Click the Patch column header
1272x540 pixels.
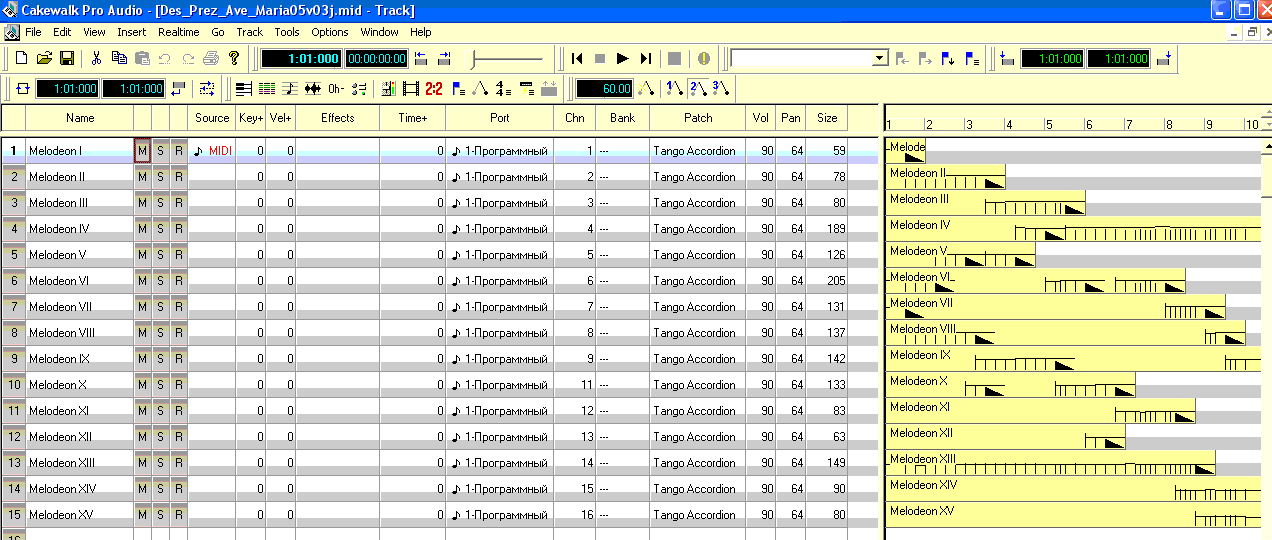(x=698, y=118)
